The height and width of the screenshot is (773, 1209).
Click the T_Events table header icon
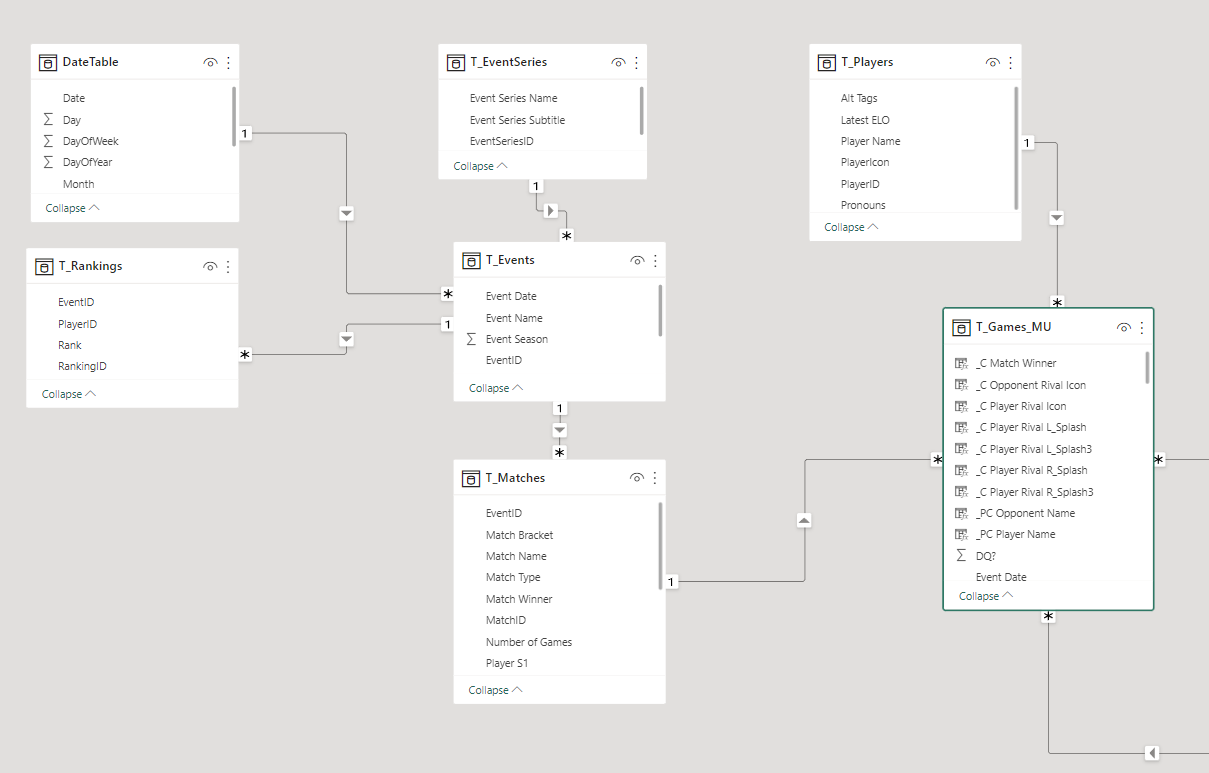click(x=471, y=260)
